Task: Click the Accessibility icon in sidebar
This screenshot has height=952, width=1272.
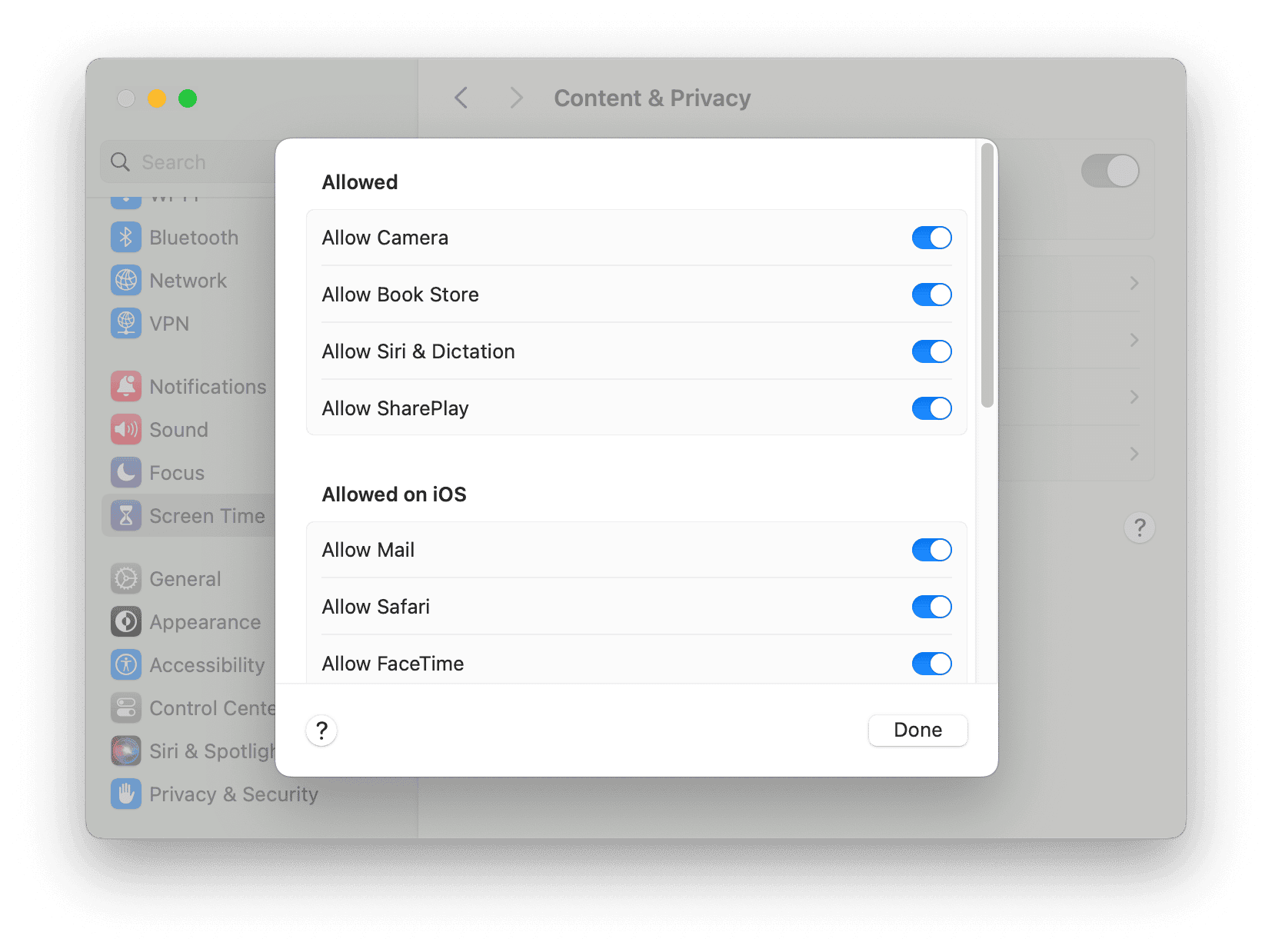Action: click(126, 665)
